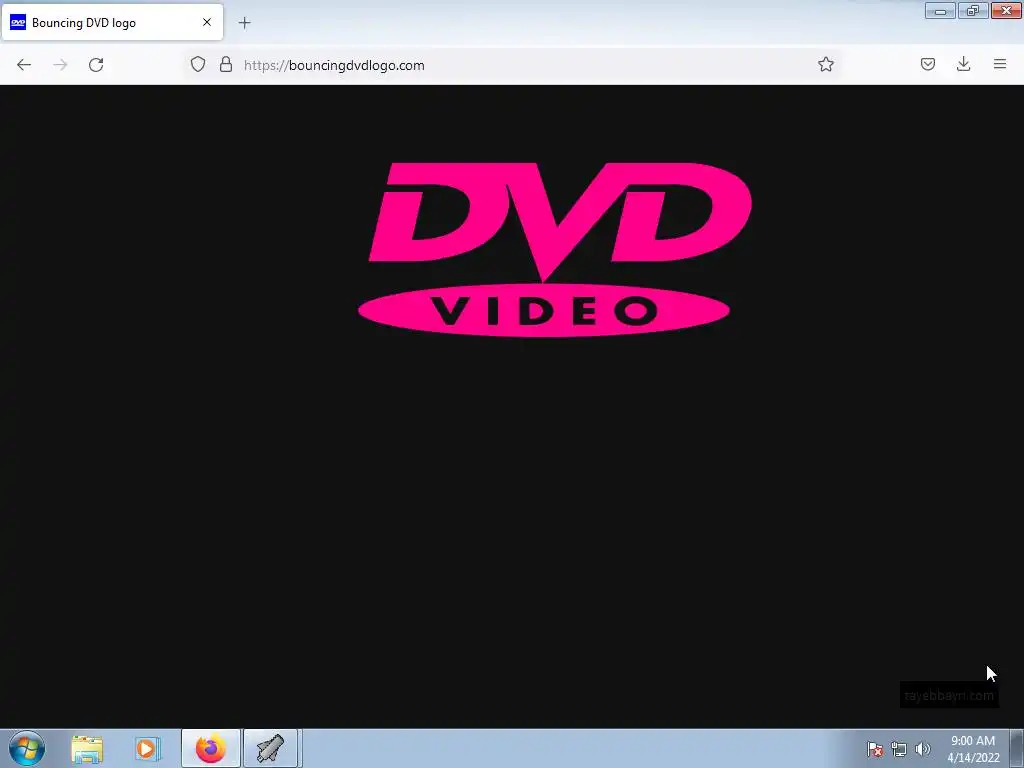The width and height of the screenshot is (1024, 768).
Task: Open the Windows Start menu
Action: (27, 748)
